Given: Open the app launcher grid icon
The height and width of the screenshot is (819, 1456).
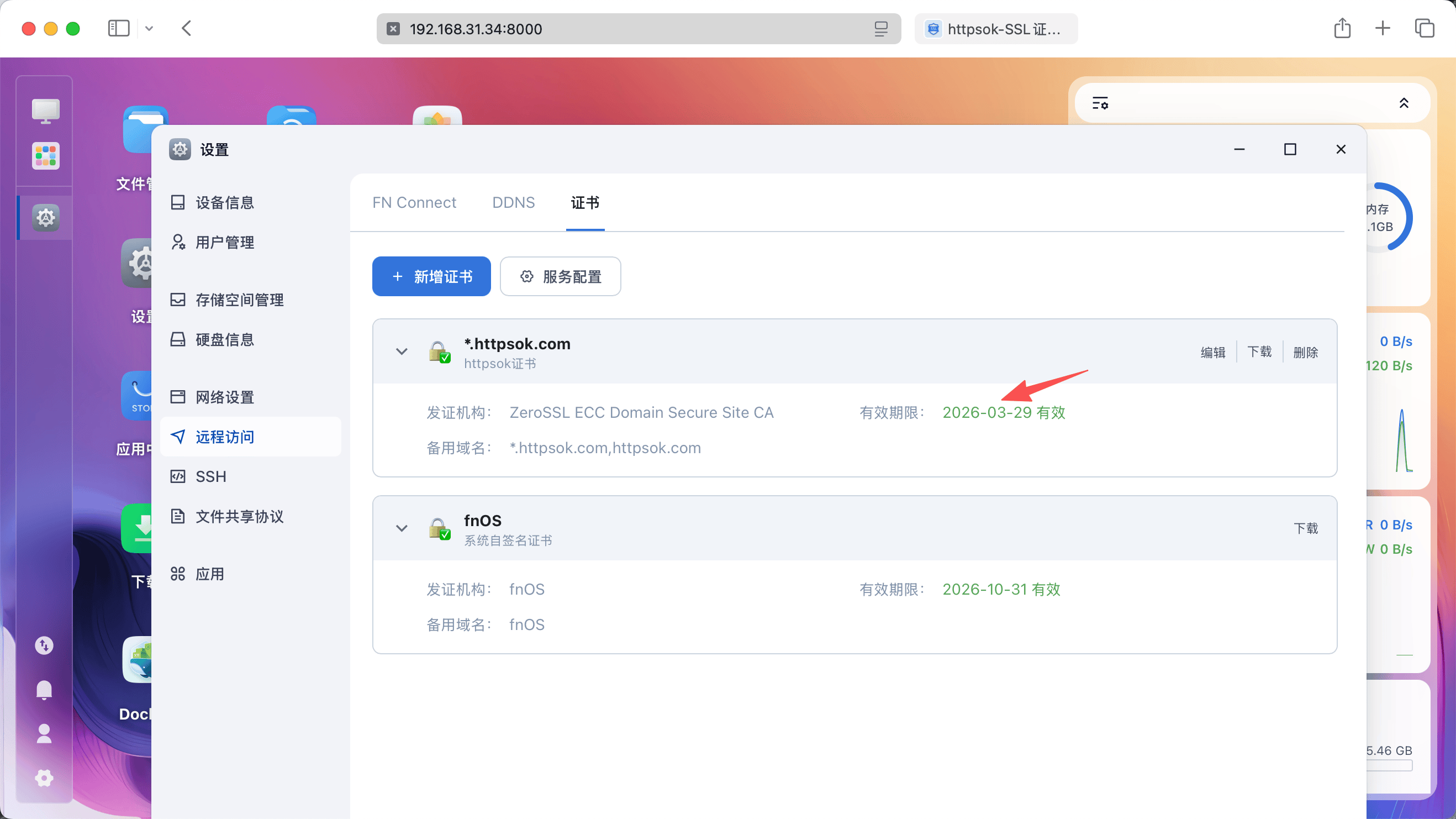Looking at the screenshot, I should pyautogui.click(x=45, y=155).
